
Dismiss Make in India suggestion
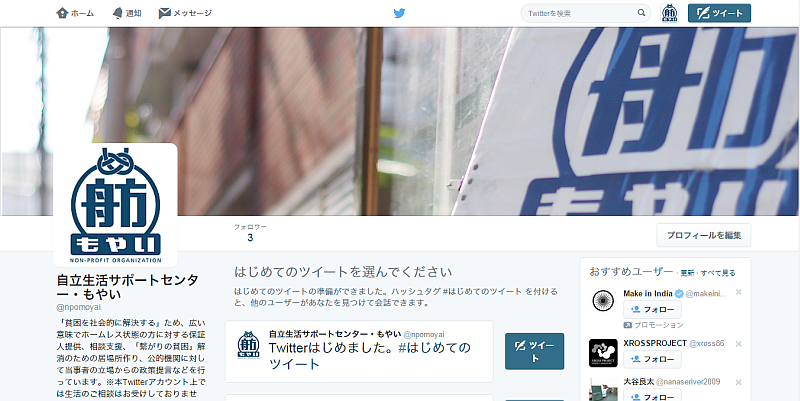[x=738, y=292]
